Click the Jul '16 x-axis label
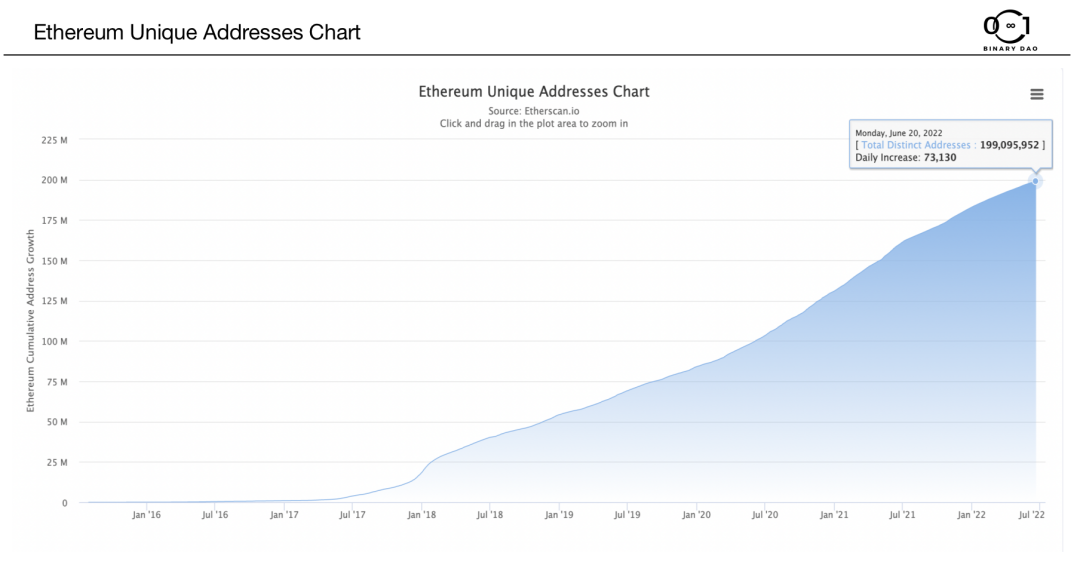The width and height of the screenshot is (1080, 577). 215,515
